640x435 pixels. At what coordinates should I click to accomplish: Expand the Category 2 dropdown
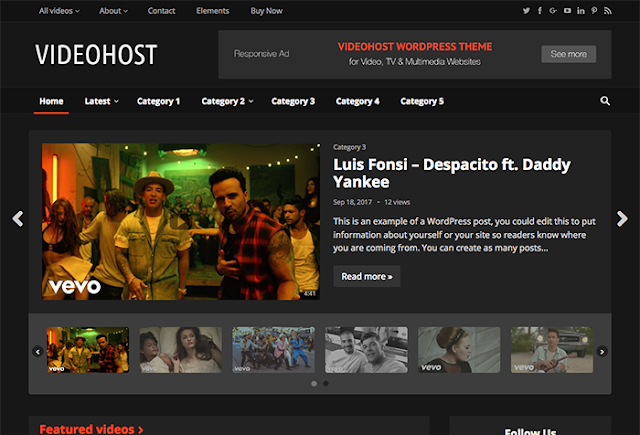(227, 101)
